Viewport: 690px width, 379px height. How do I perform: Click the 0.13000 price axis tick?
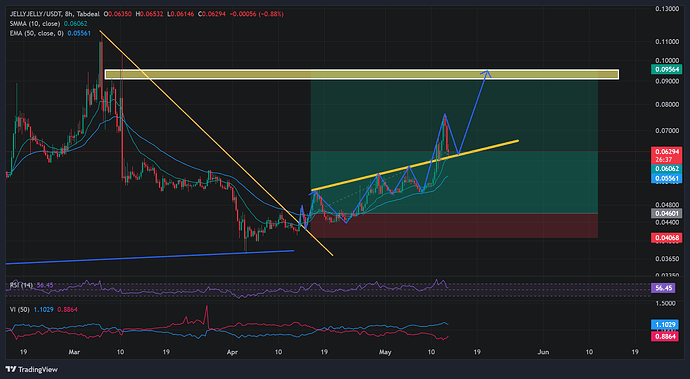[666, 8]
